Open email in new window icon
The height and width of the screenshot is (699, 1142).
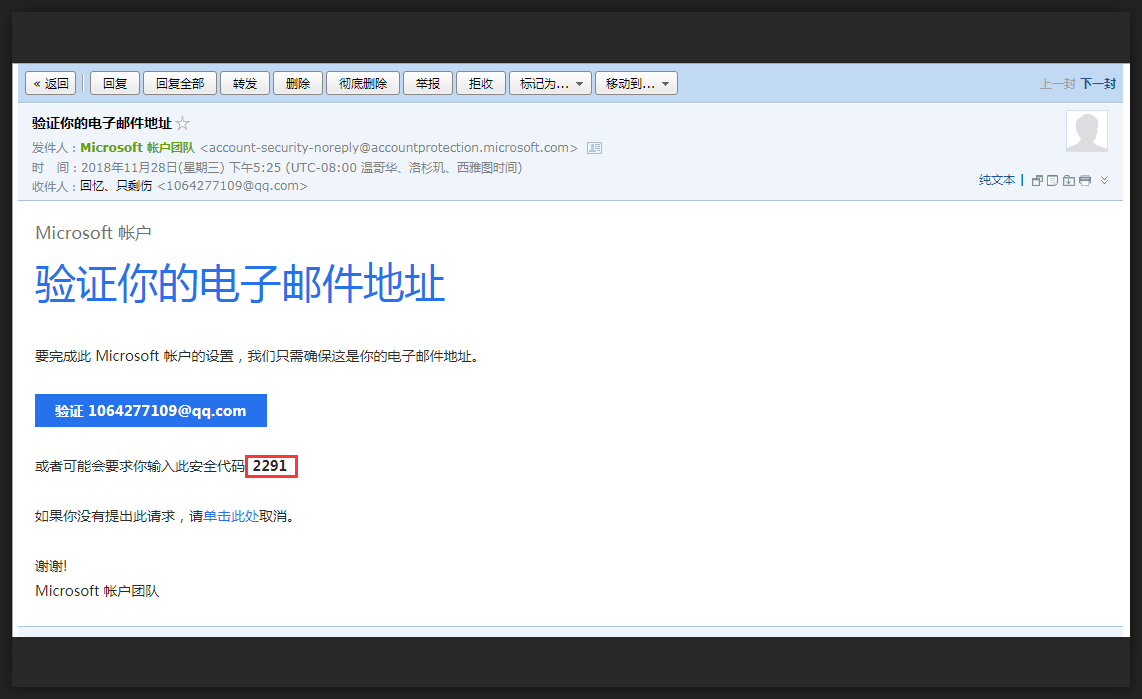1037,180
